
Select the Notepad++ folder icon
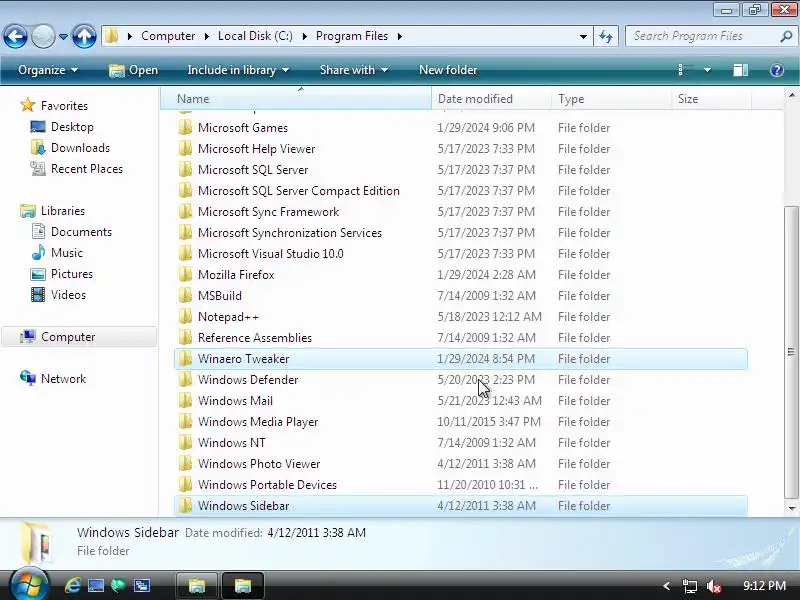pos(185,316)
